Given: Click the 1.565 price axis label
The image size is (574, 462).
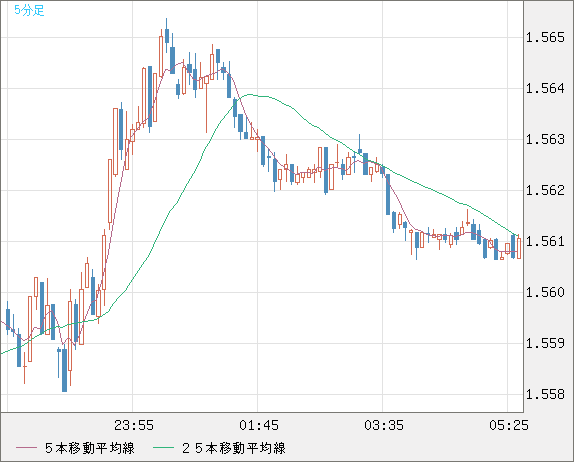Looking at the screenshot, I should point(545,37).
